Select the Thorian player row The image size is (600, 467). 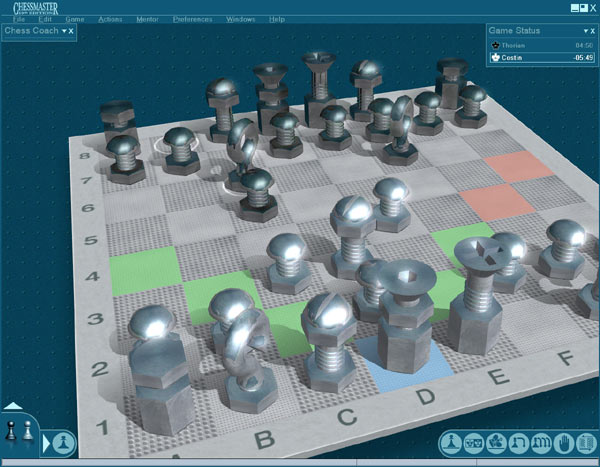point(542,45)
